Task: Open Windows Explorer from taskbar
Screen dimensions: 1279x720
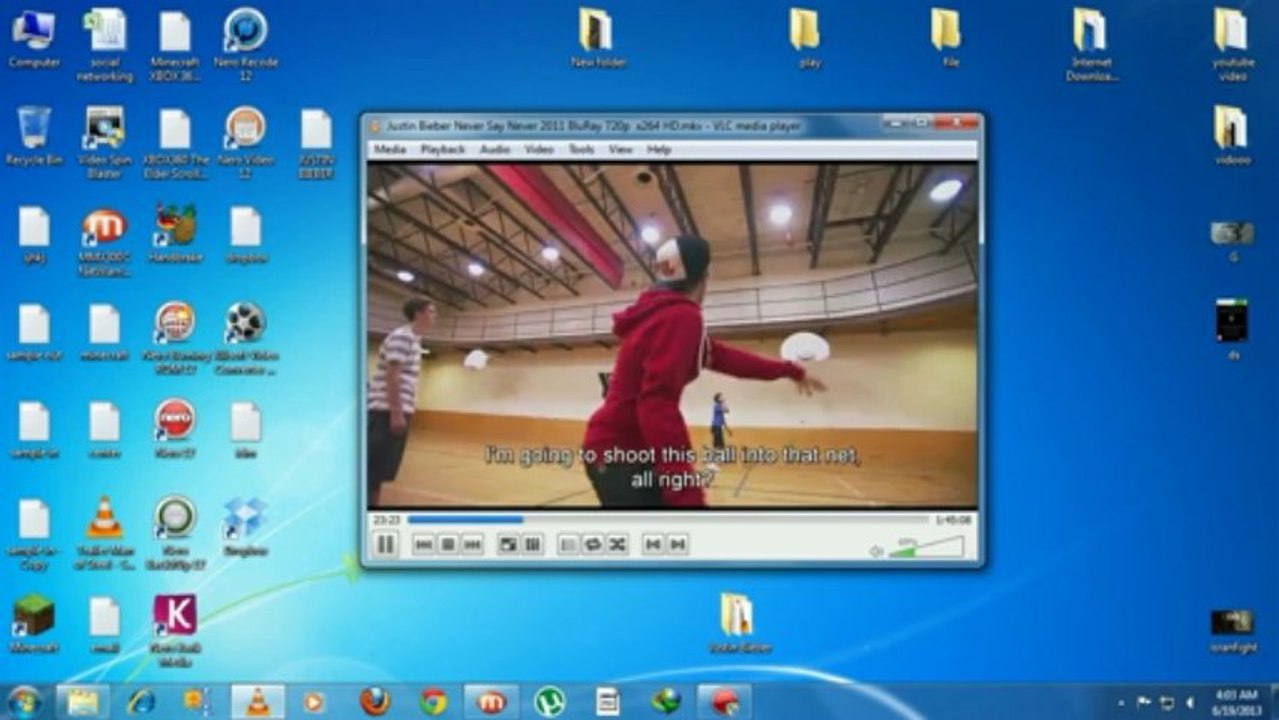Action: click(82, 702)
